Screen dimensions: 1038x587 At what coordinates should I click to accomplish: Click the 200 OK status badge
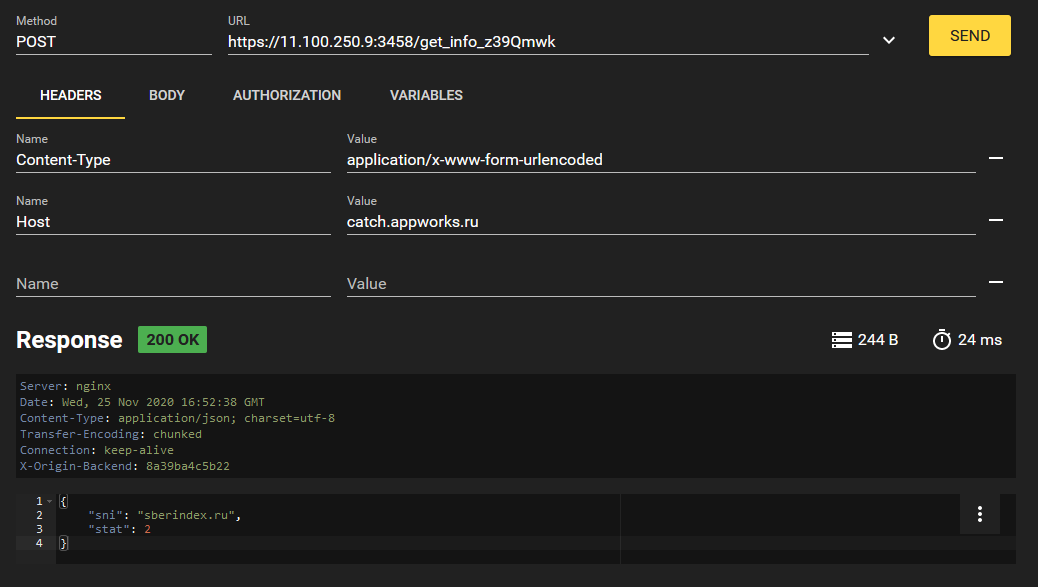[x=172, y=340]
